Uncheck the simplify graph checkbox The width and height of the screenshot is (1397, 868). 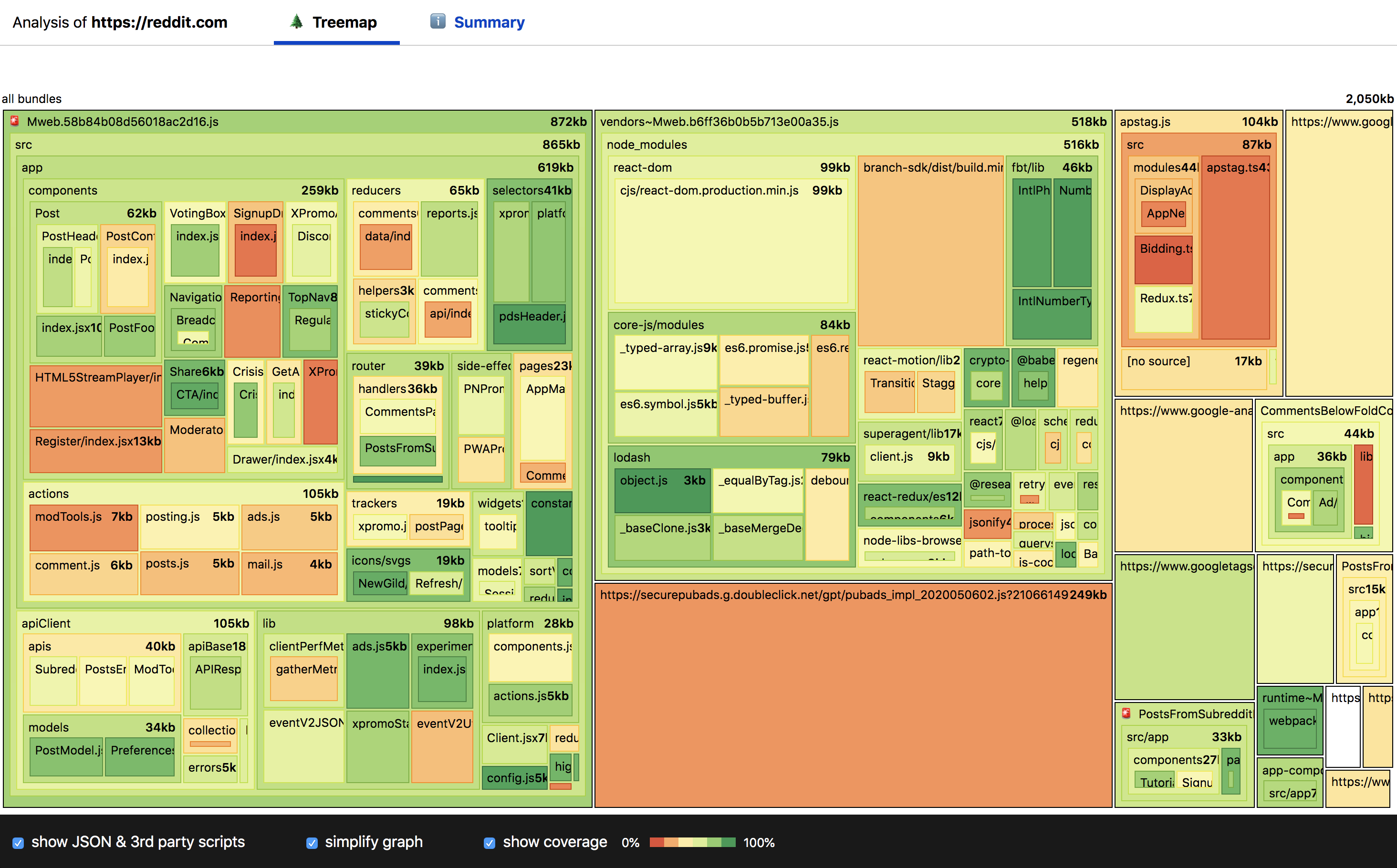pos(312,843)
